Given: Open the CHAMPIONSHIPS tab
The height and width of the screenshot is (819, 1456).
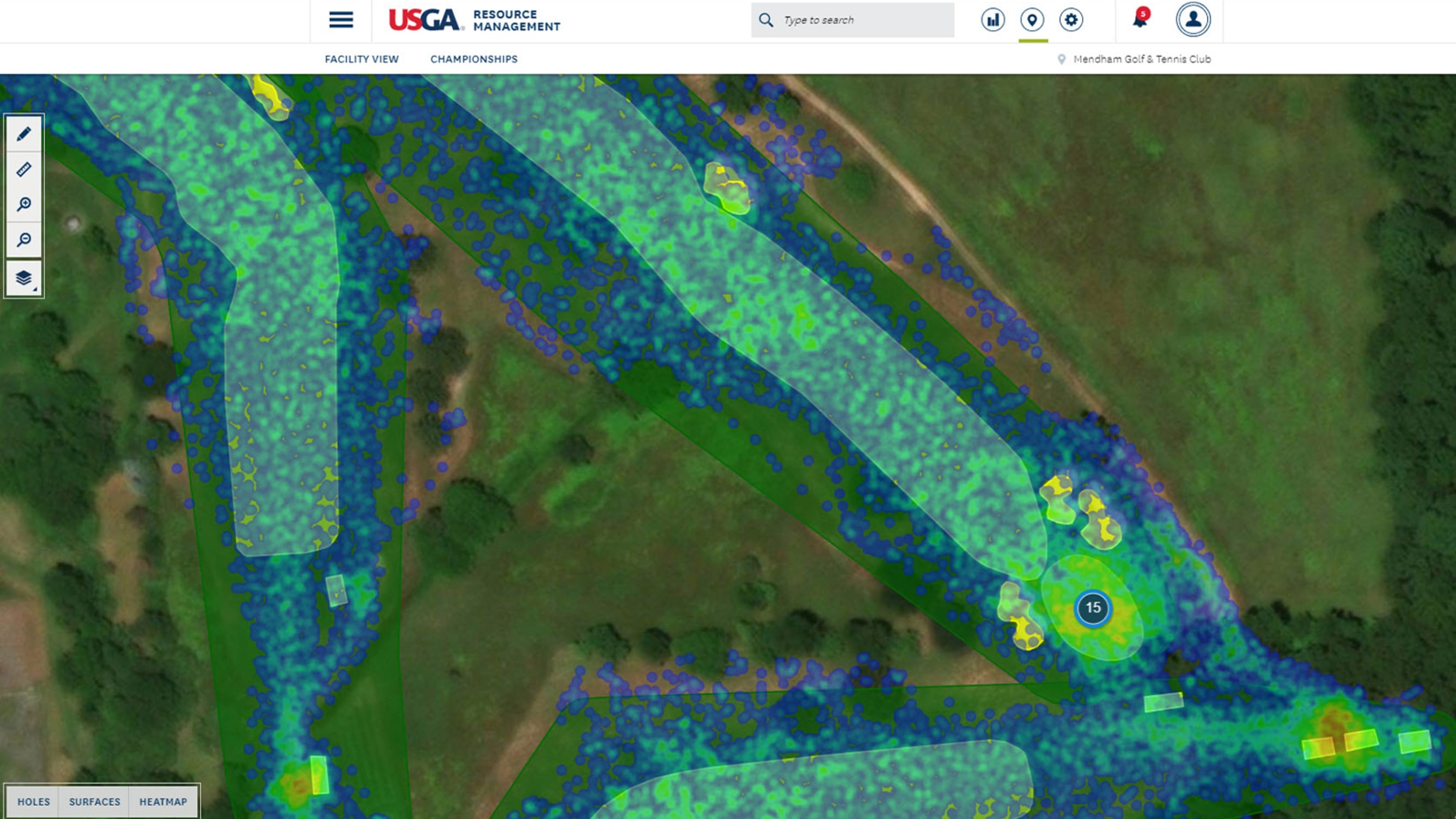Looking at the screenshot, I should pyautogui.click(x=474, y=59).
